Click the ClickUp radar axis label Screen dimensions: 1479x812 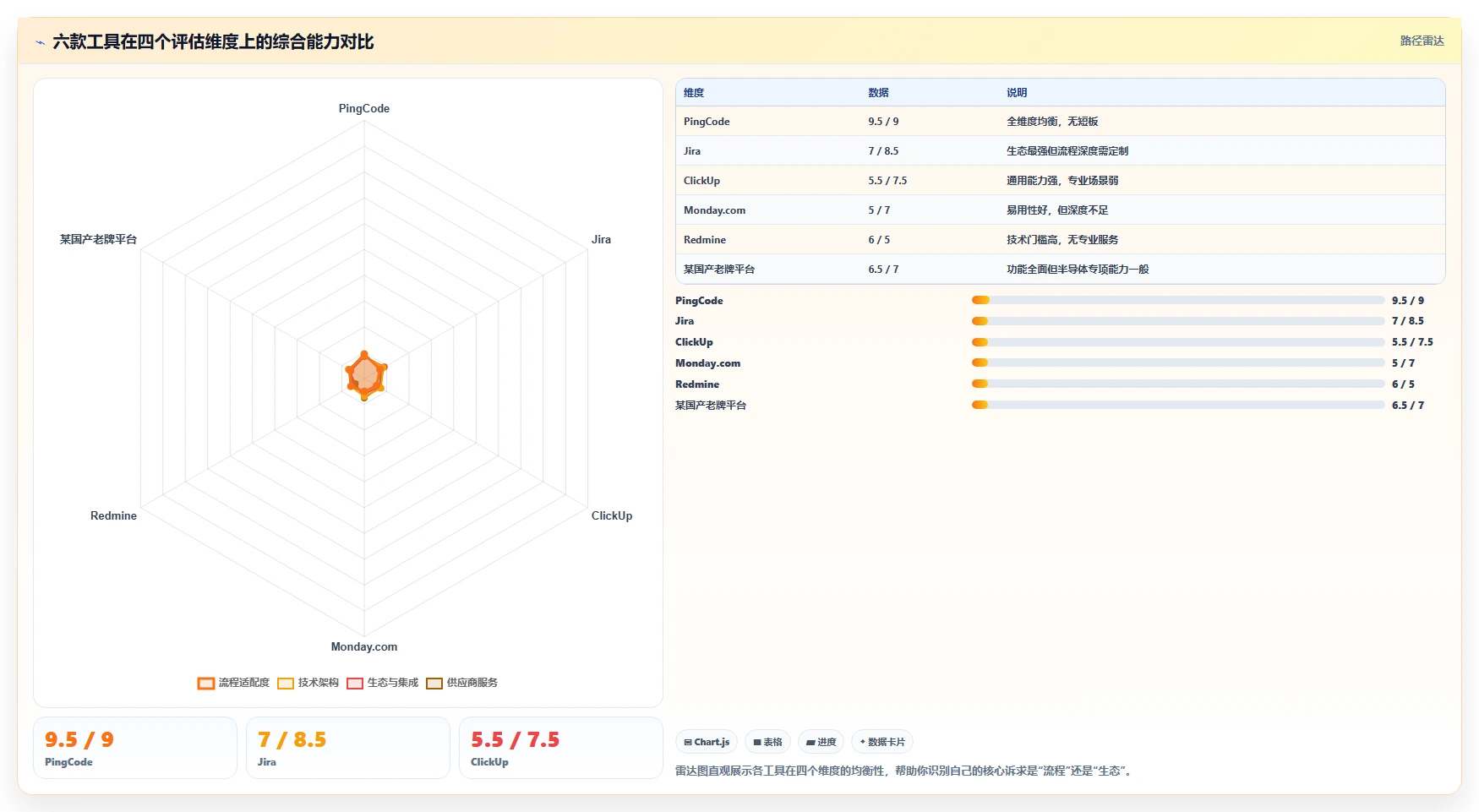click(612, 515)
